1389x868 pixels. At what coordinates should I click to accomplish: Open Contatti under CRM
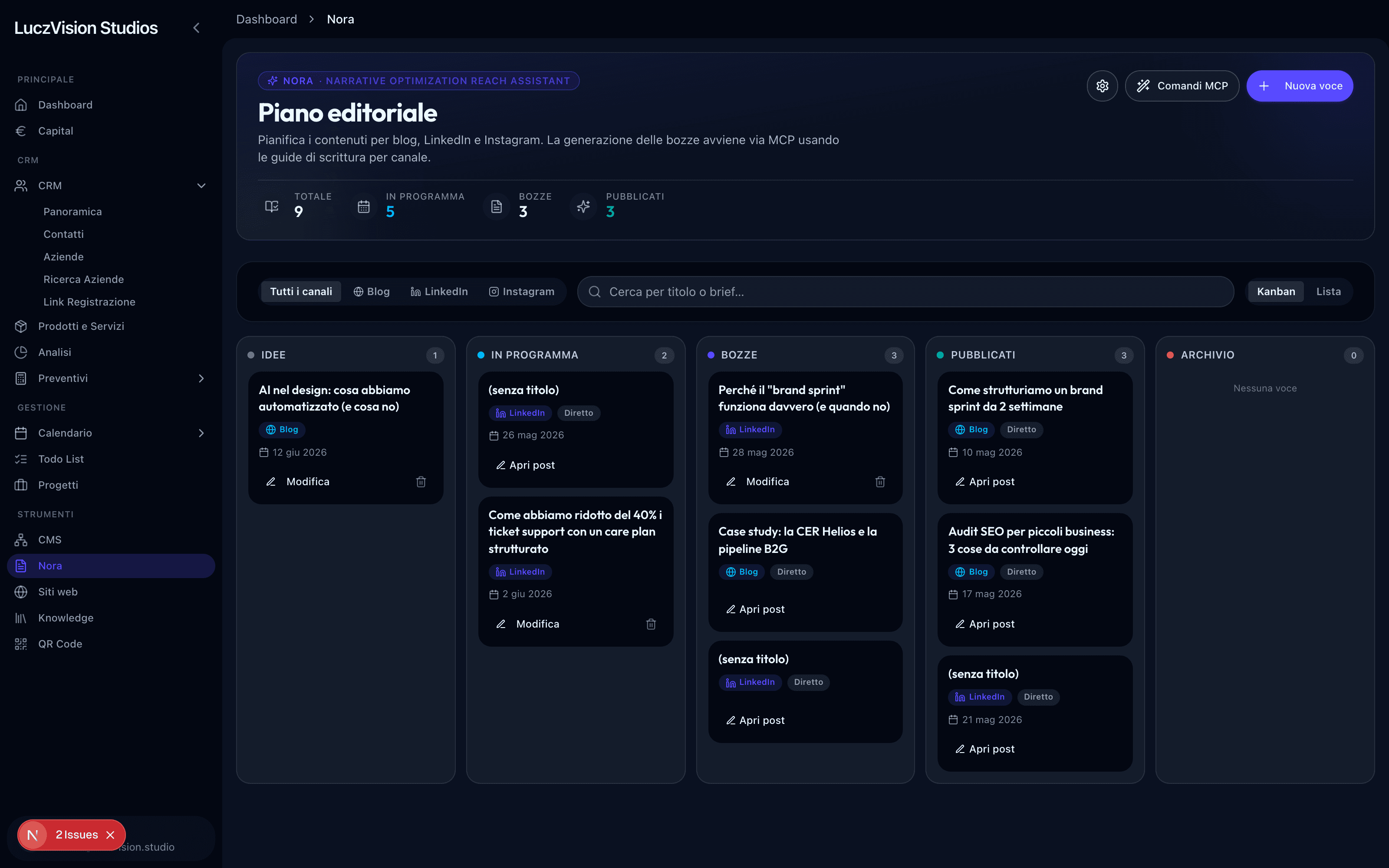click(64, 234)
